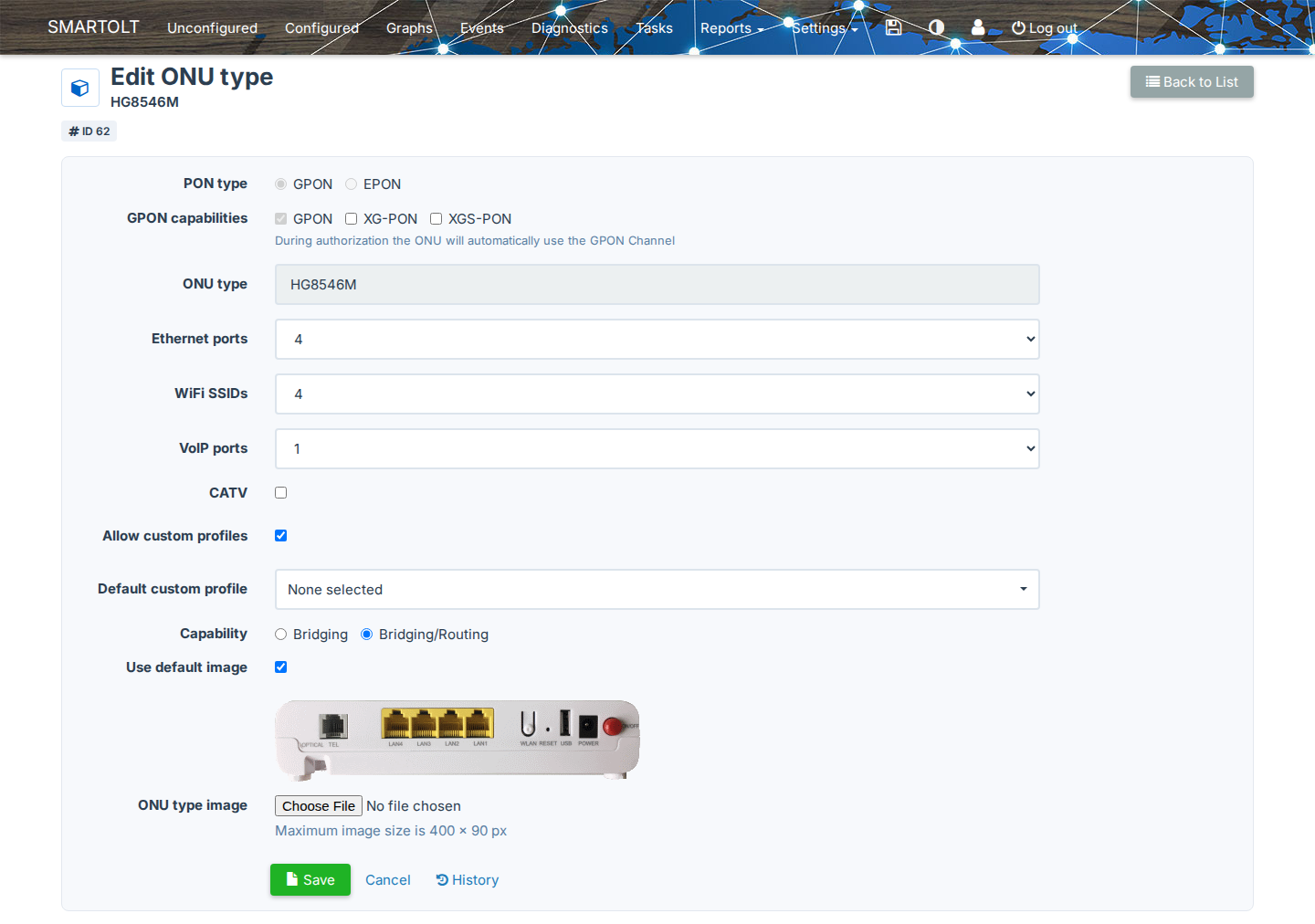Enable the XG-PON capability checkbox

point(352,219)
